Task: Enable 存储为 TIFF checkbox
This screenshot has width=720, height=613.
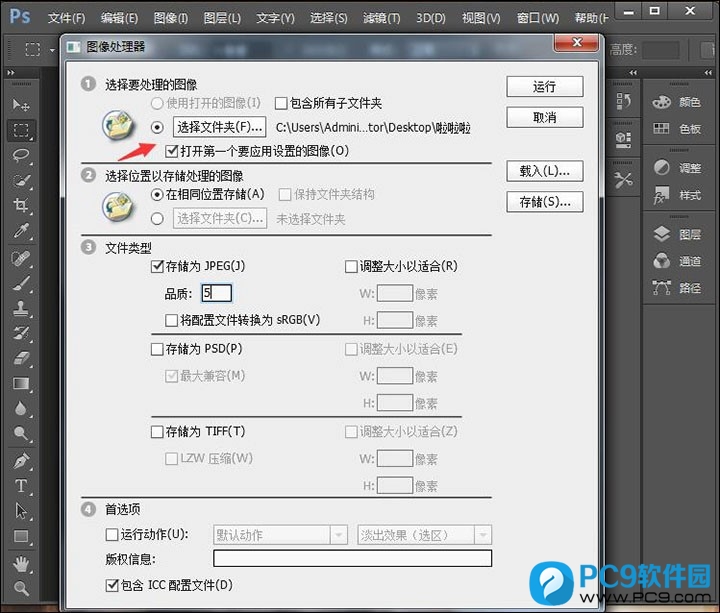Action: point(157,432)
